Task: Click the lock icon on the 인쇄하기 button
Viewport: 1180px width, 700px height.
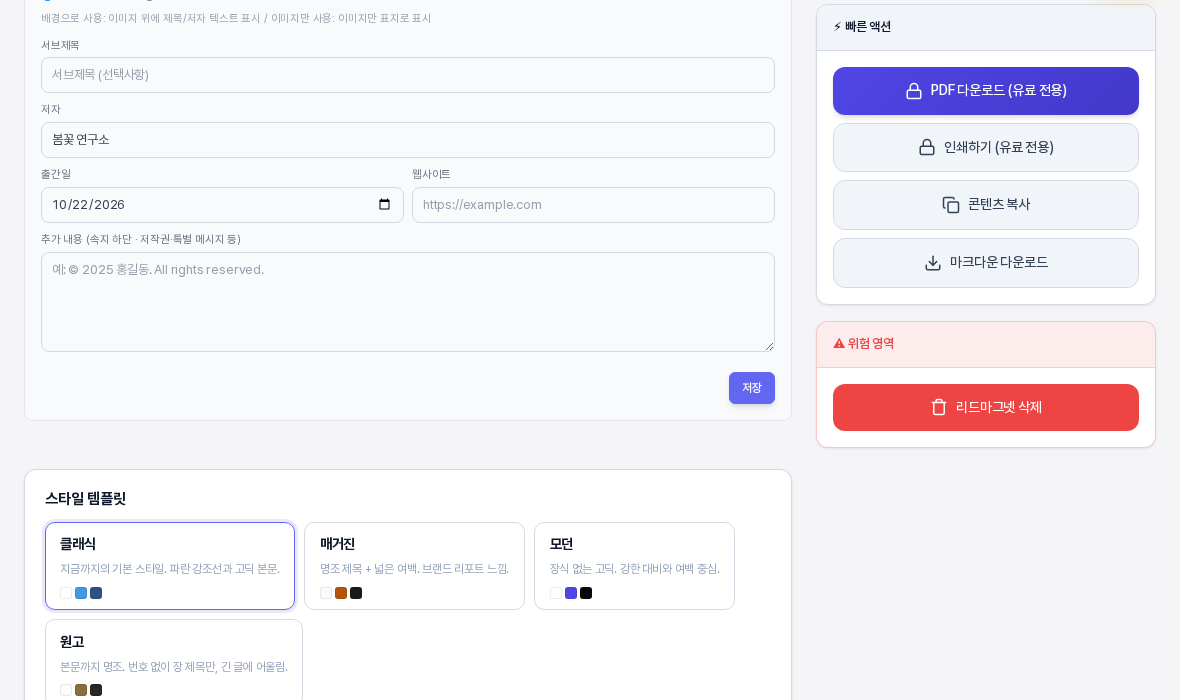Action: click(x=927, y=148)
